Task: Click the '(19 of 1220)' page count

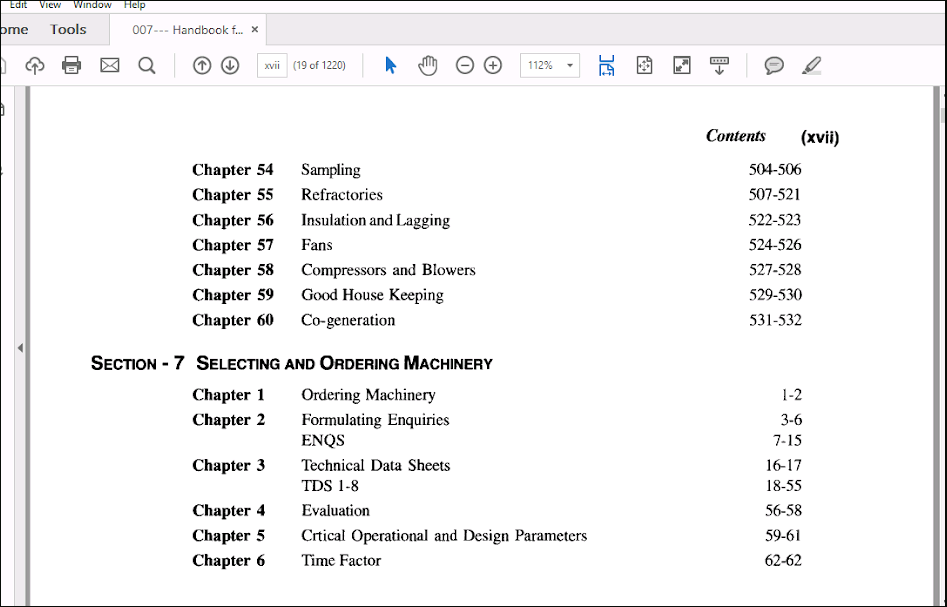Action: coord(319,65)
